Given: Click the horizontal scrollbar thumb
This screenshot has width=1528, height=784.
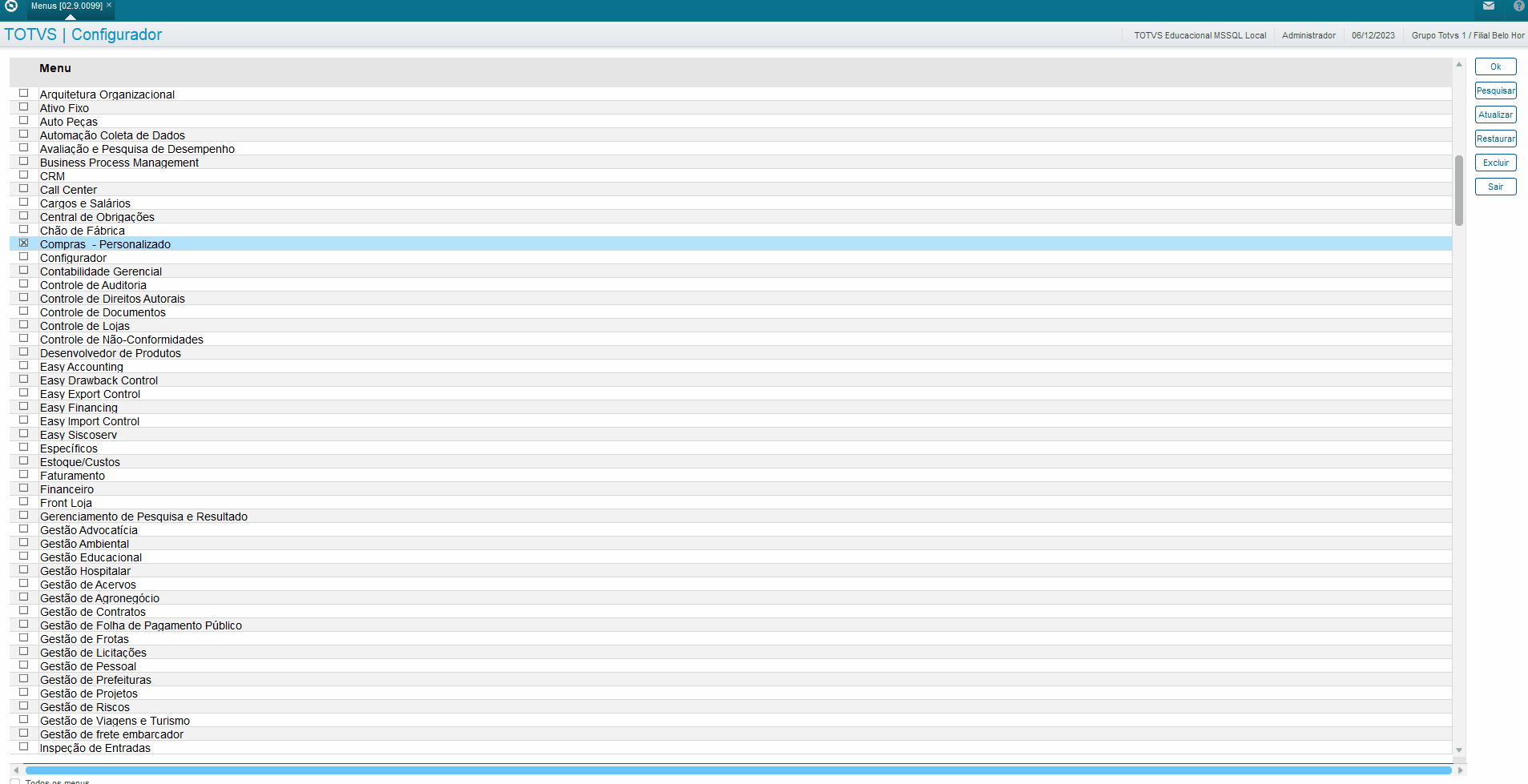Looking at the screenshot, I should click(x=738, y=770).
